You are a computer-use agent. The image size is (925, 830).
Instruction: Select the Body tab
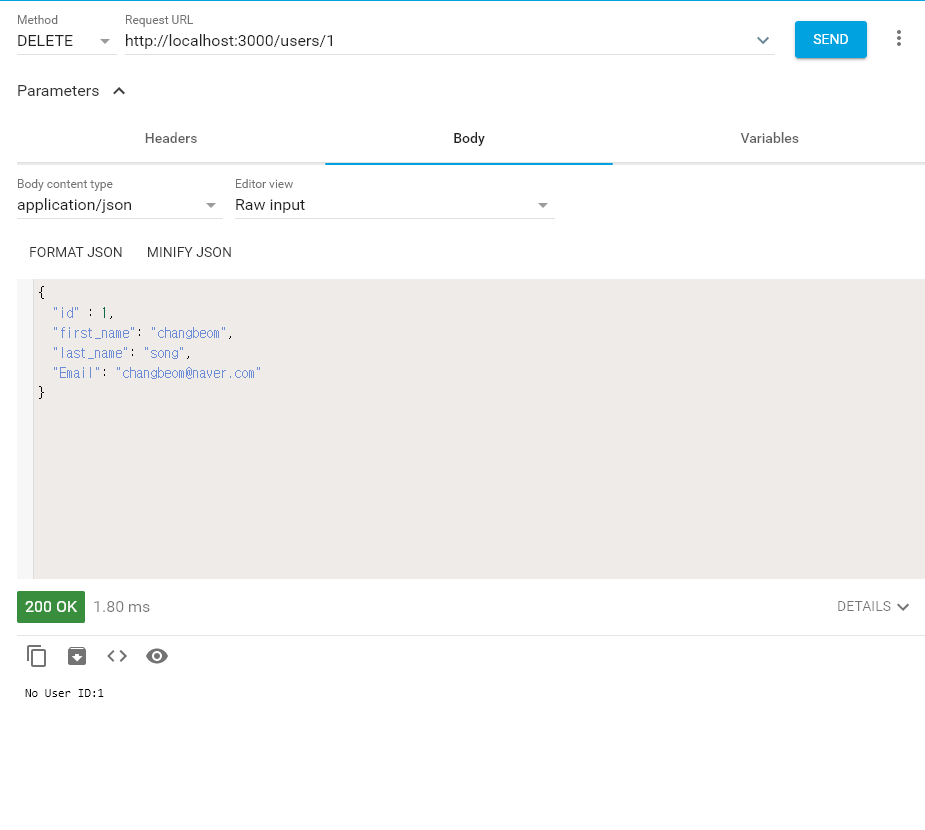[469, 138]
